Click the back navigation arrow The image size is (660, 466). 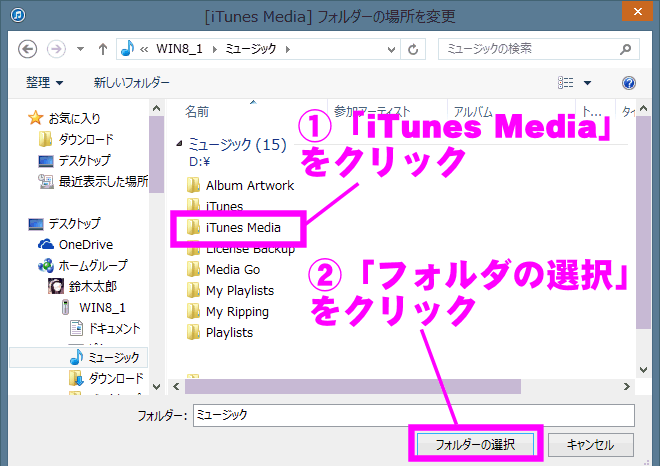tap(27, 49)
